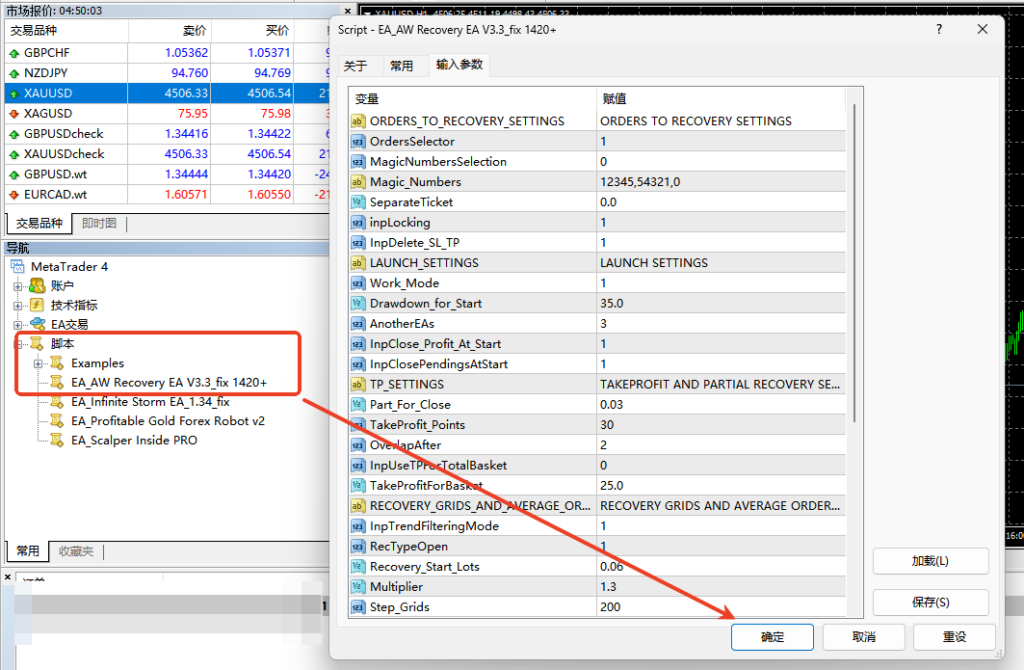This screenshot has width=1024, height=670.
Task: Click the string icon beside Magic_Numbers
Action: [358, 182]
